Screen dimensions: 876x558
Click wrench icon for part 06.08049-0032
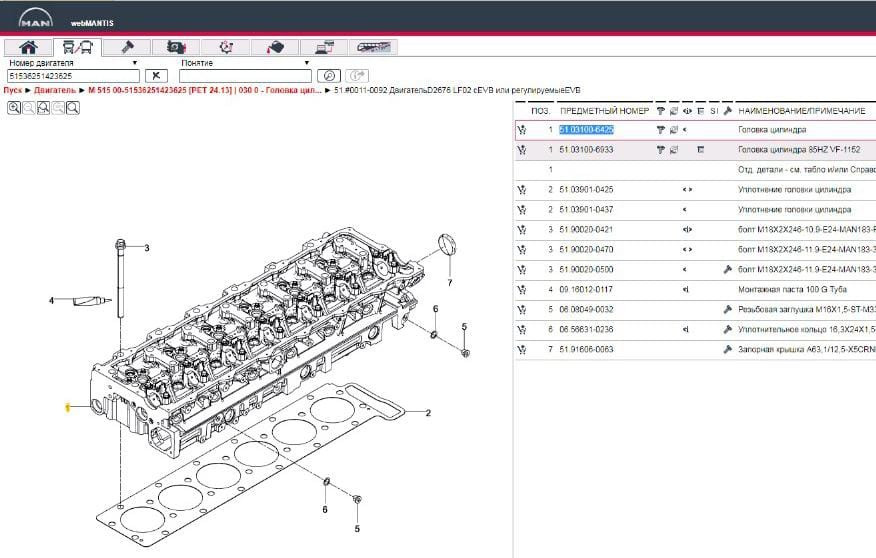coord(727,309)
